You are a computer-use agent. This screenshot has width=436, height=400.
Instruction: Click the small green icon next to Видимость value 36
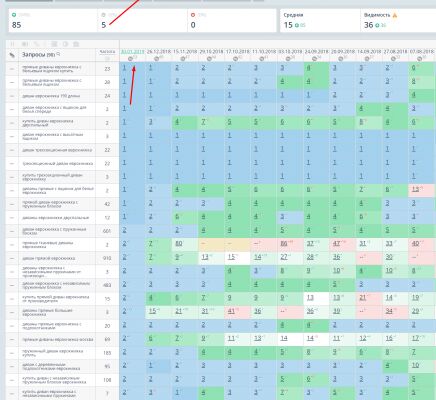pos(377,25)
